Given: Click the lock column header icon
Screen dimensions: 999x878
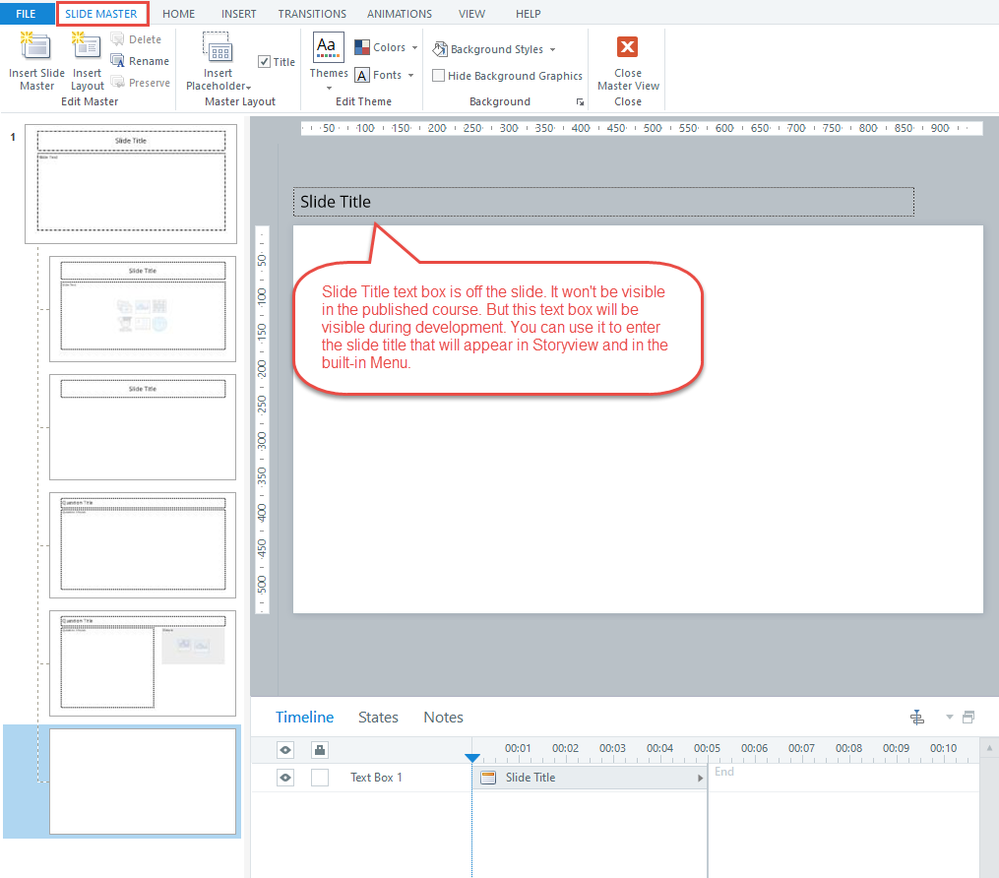Looking at the screenshot, I should [x=320, y=749].
